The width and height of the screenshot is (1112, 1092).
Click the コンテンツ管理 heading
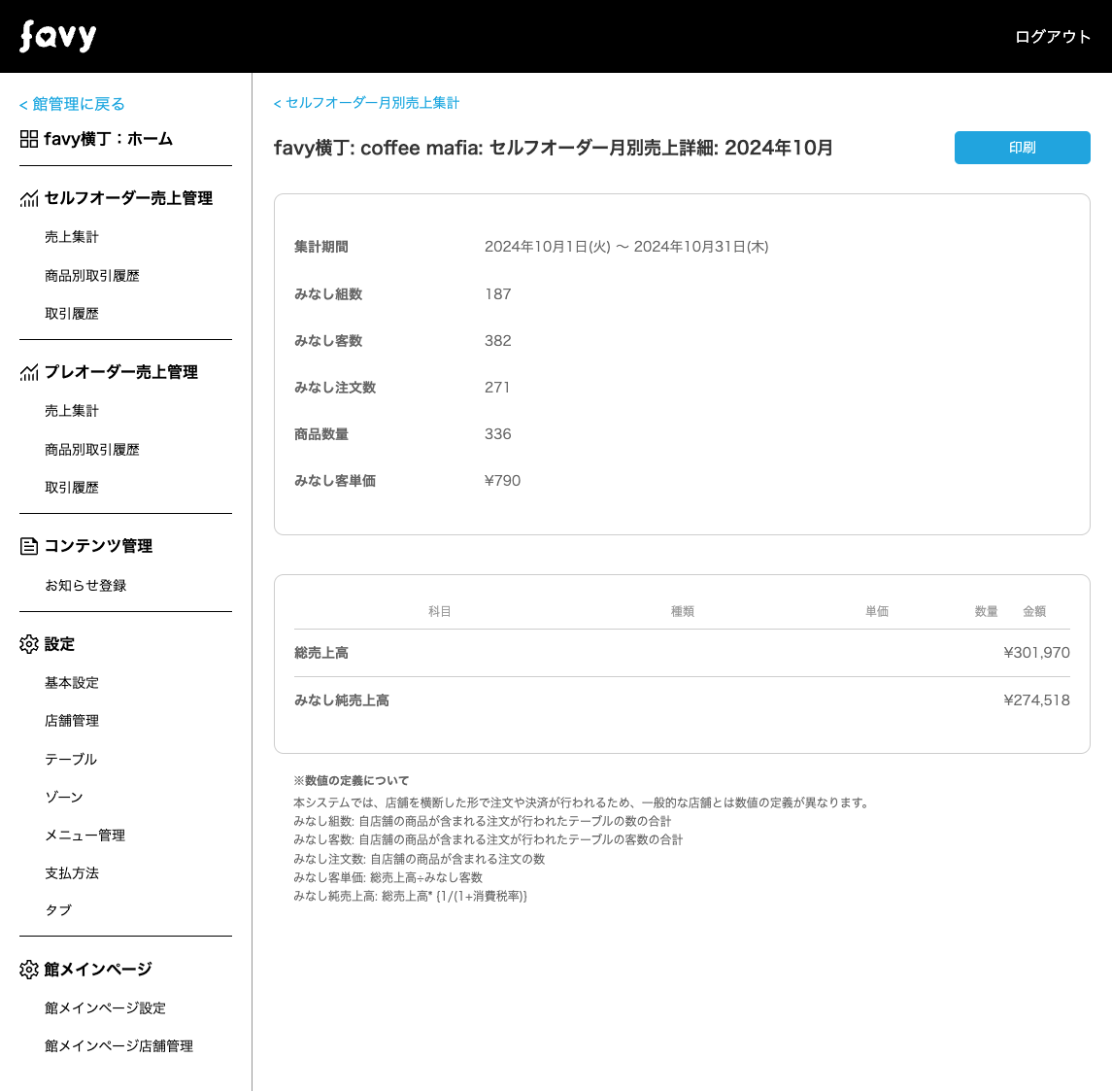(99, 546)
